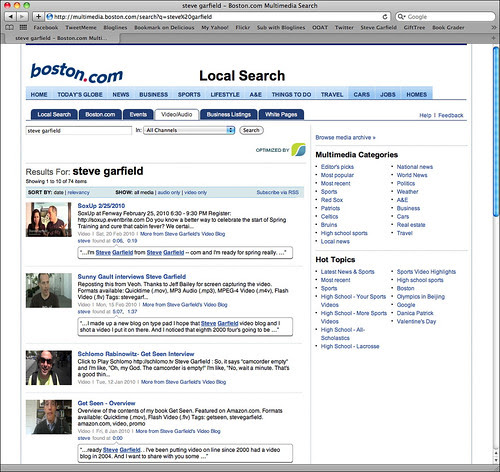Open Sunny Gault interviews Steve Garfield title

click(132, 277)
